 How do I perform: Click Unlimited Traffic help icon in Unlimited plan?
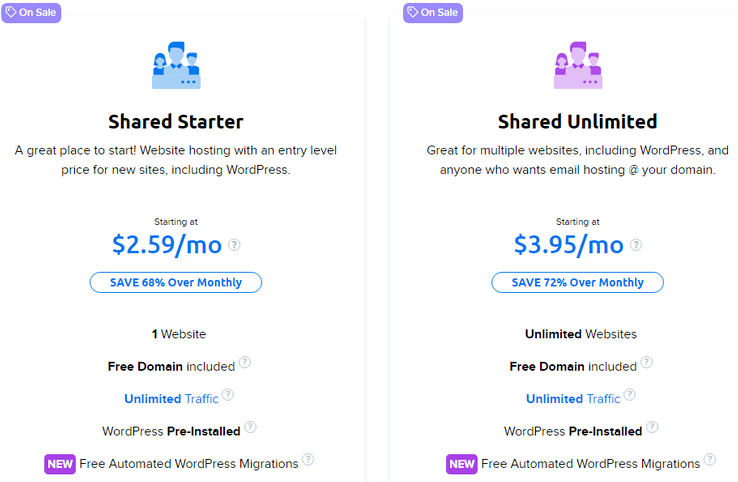630,395
